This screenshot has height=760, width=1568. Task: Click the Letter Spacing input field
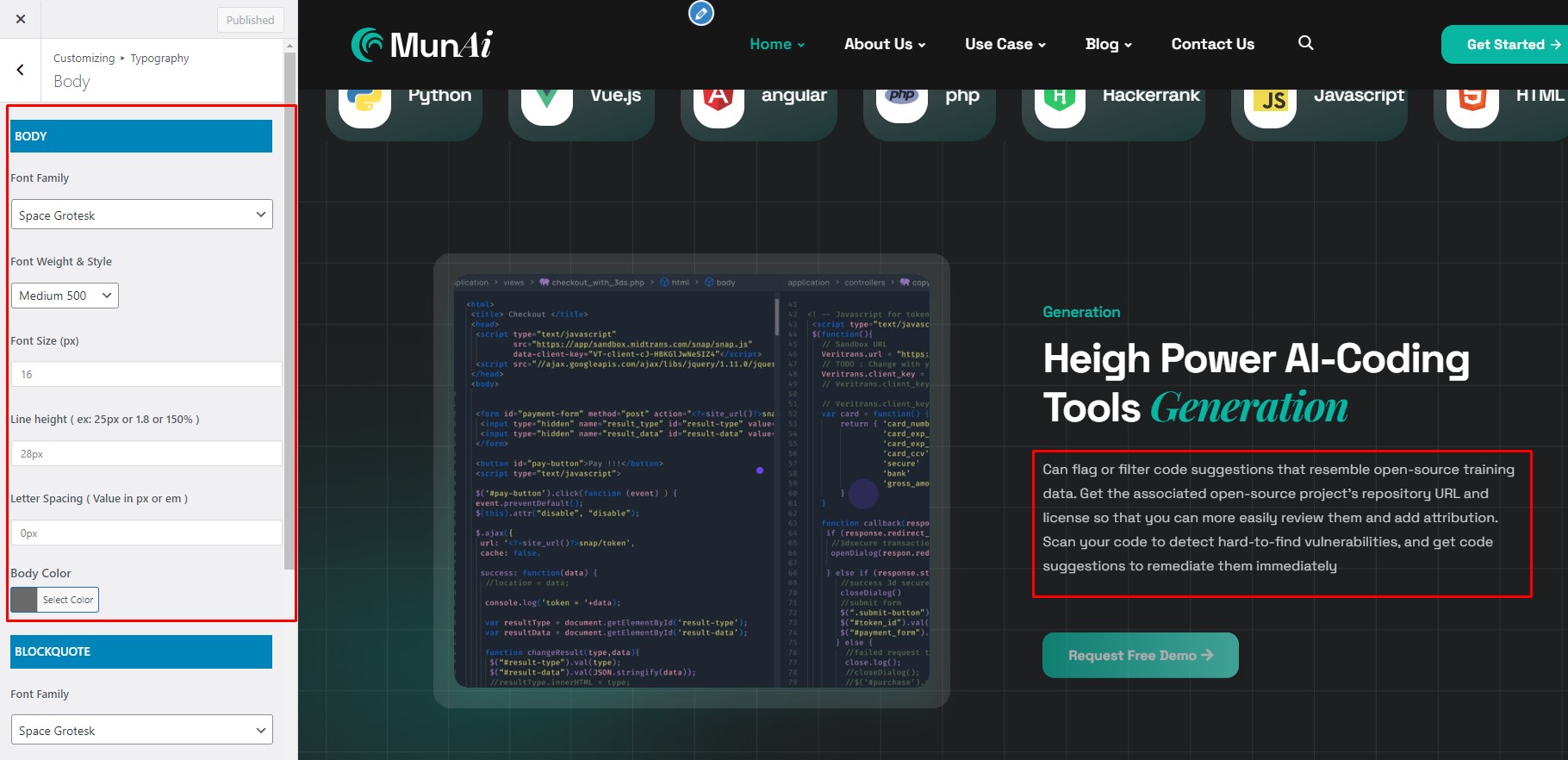point(146,533)
